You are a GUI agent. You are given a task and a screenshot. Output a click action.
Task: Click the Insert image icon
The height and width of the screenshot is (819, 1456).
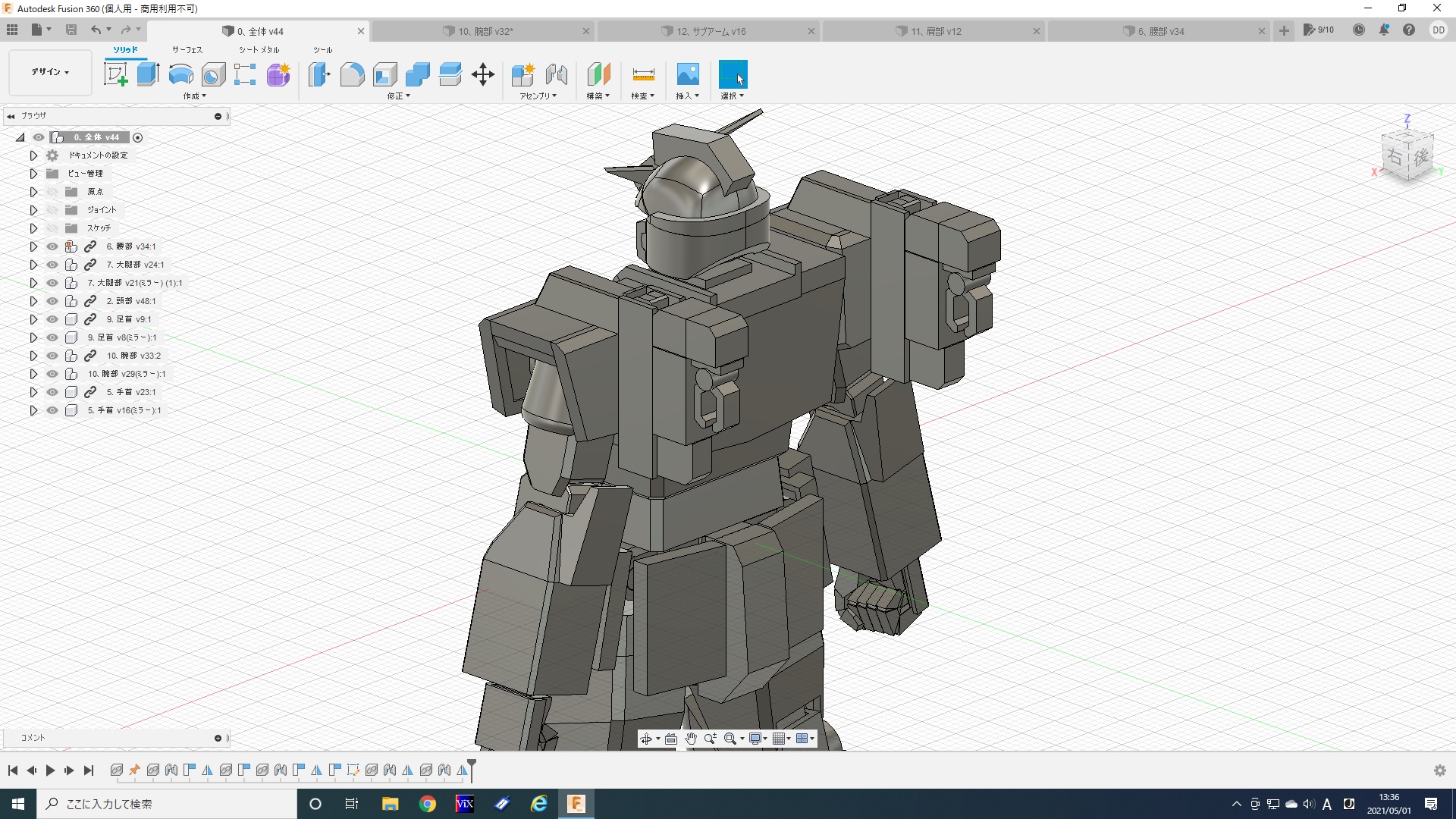click(x=687, y=74)
